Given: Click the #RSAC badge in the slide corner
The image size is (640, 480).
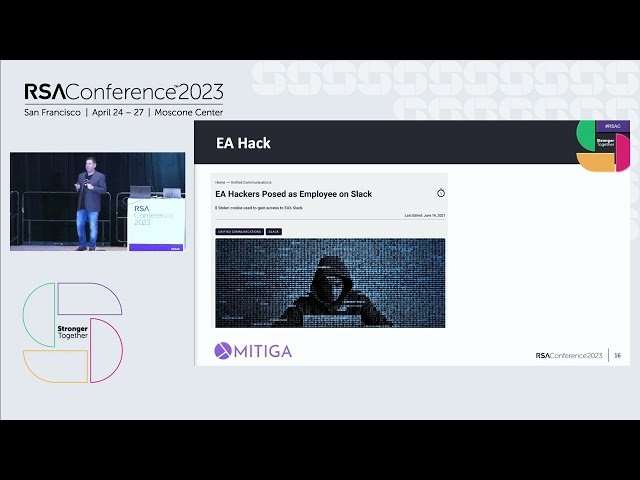Looking at the screenshot, I should tap(612, 126).
